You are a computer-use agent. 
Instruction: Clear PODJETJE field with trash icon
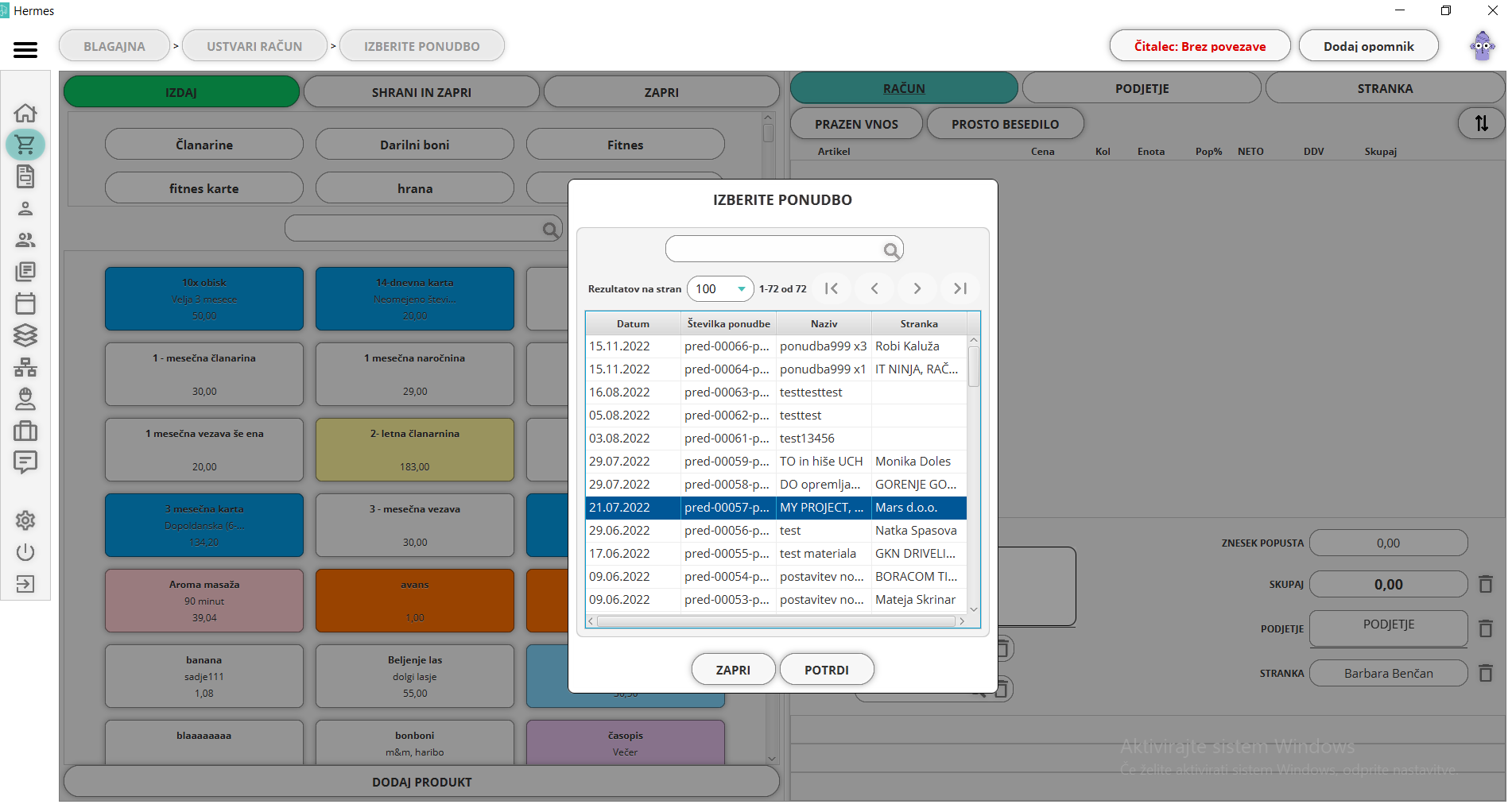[1485, 628]
